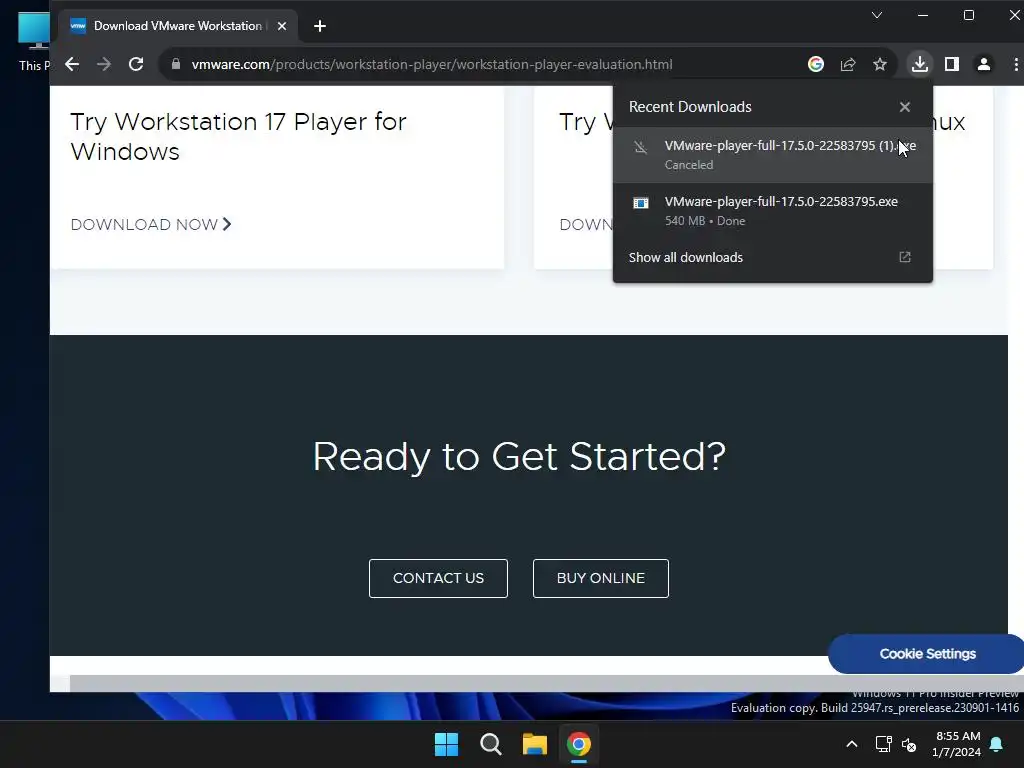
Task: Open Windows taskbar search
Action: 490,744
